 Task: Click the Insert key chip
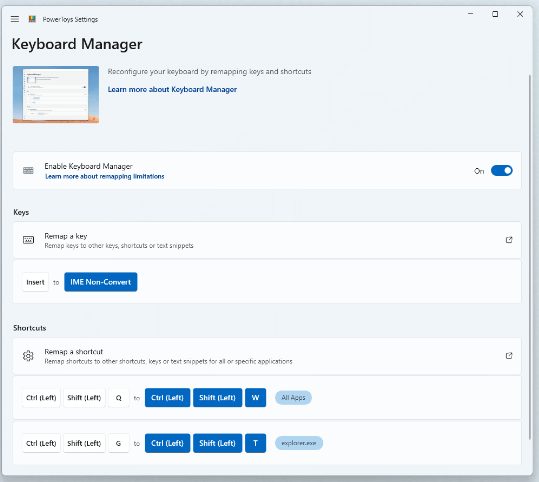pos(35,282)
